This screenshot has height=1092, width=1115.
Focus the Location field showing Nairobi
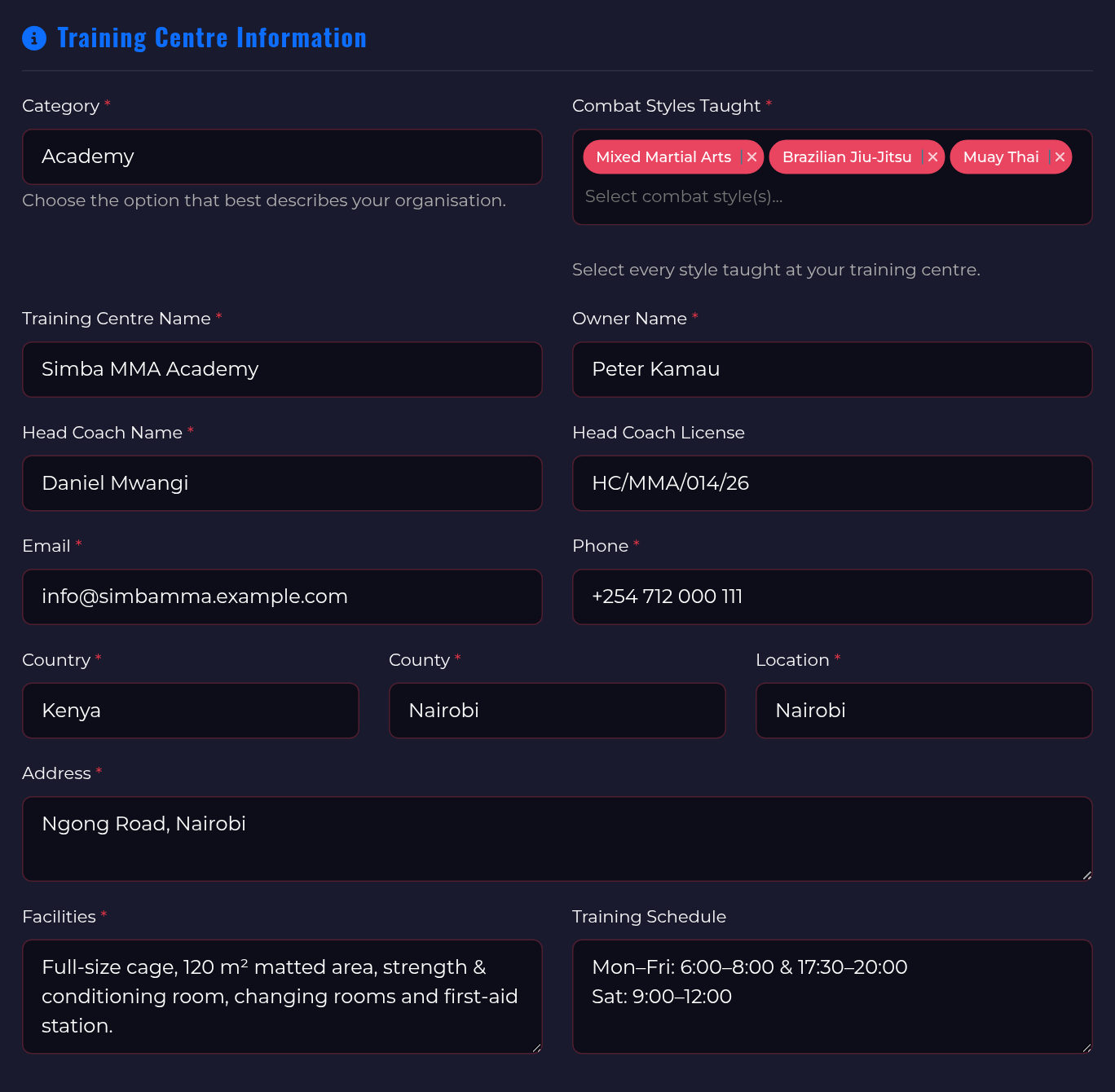924,711
